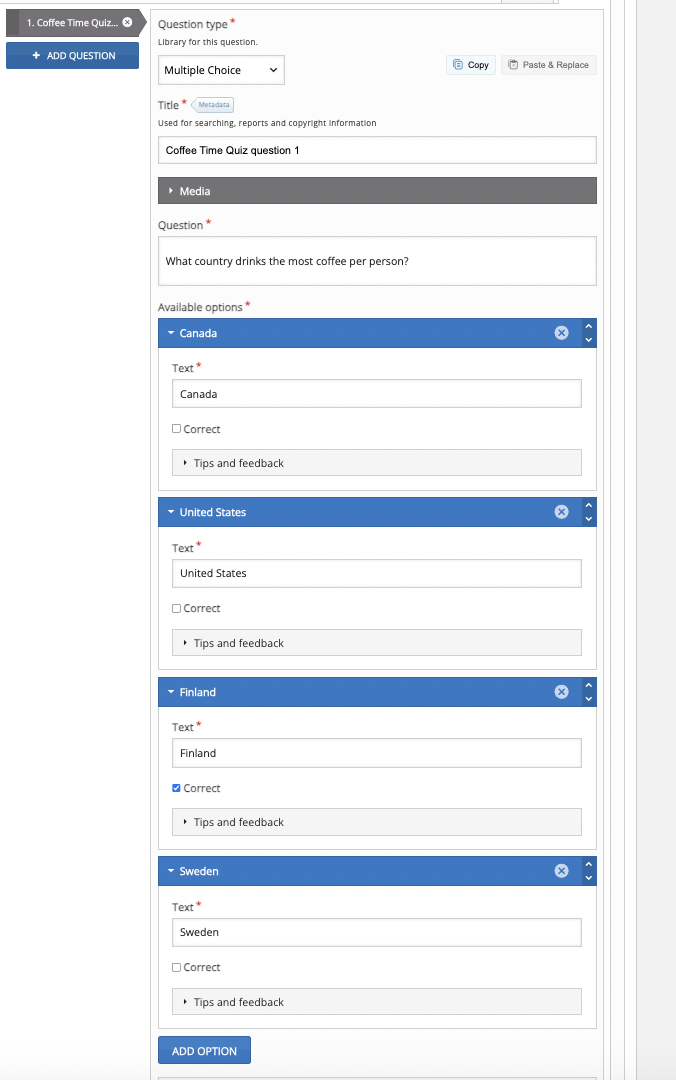Open the Question type dropdown
This screenshot has width=676, height=1080.
tap(221, 70)
